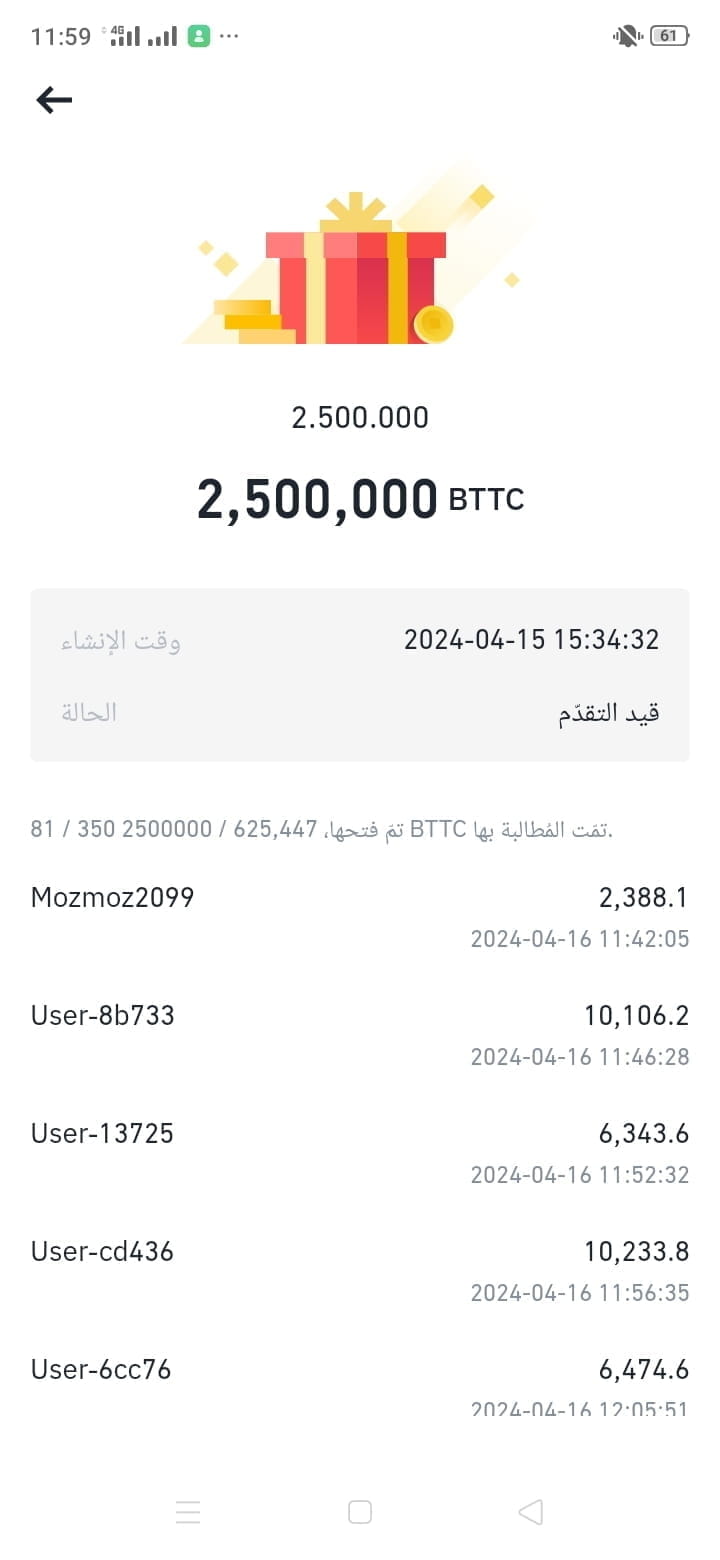Tap the green contact notification icon

[199, 36]
